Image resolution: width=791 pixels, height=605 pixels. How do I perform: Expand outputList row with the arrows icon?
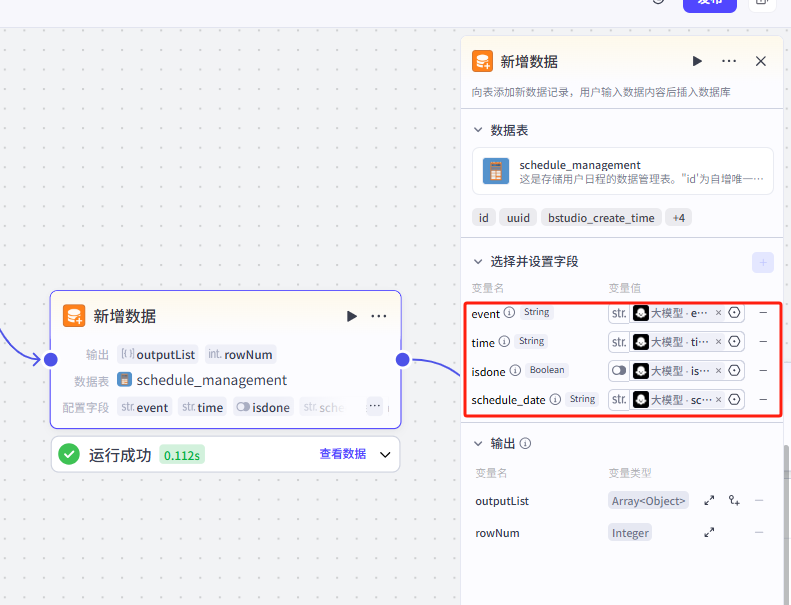pos(709,501)
